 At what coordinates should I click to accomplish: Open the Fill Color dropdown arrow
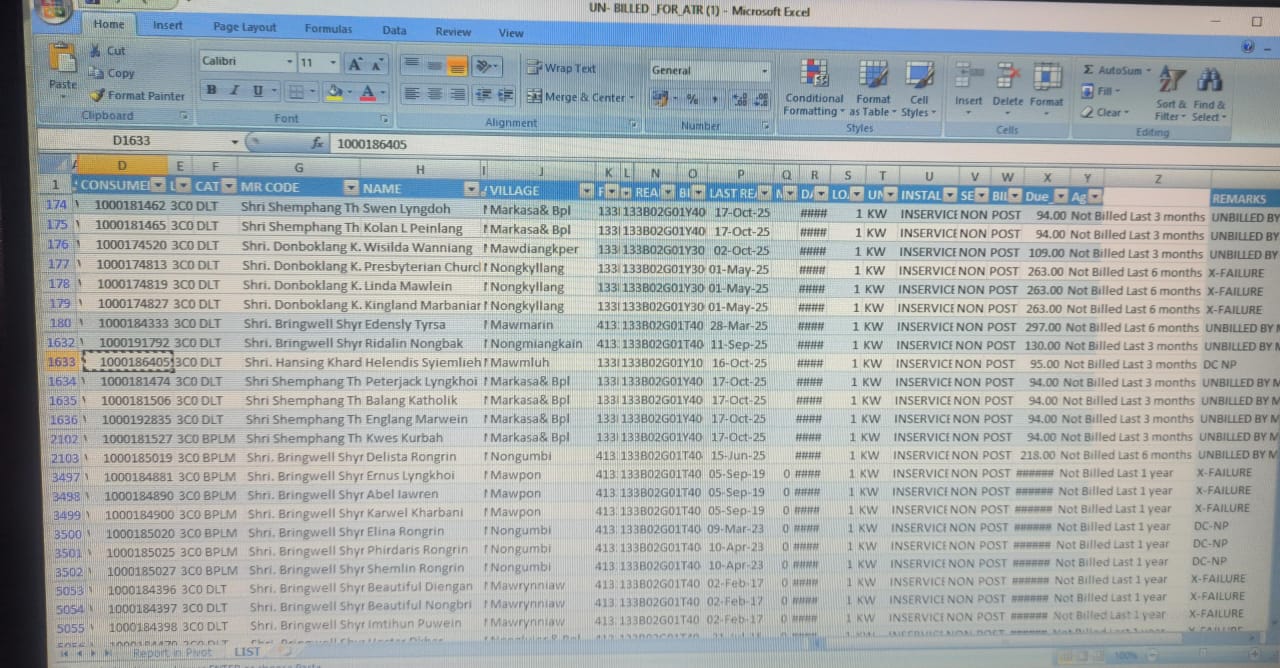[350, 92]
